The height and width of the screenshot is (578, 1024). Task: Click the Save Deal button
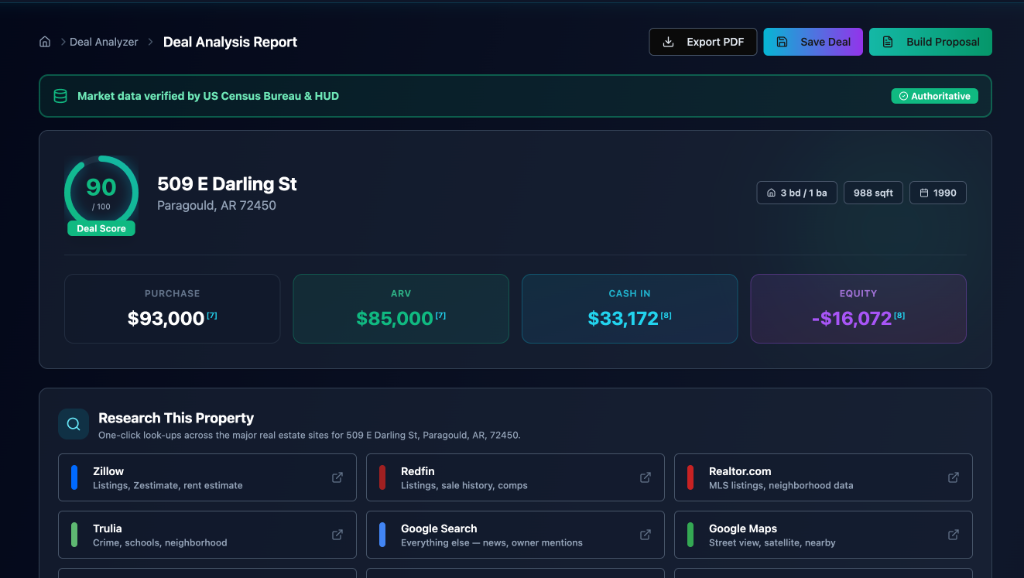pyautogui.click(x=813, y=42)
